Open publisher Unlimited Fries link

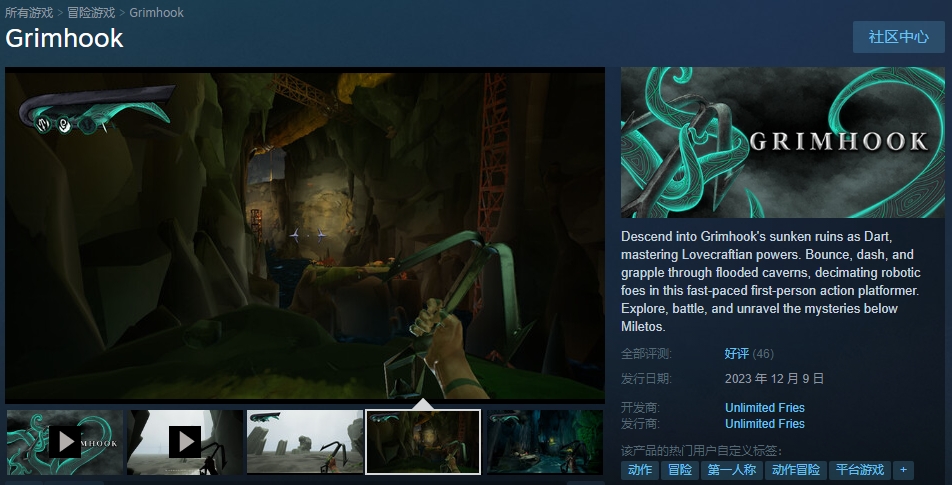[765, 424]
